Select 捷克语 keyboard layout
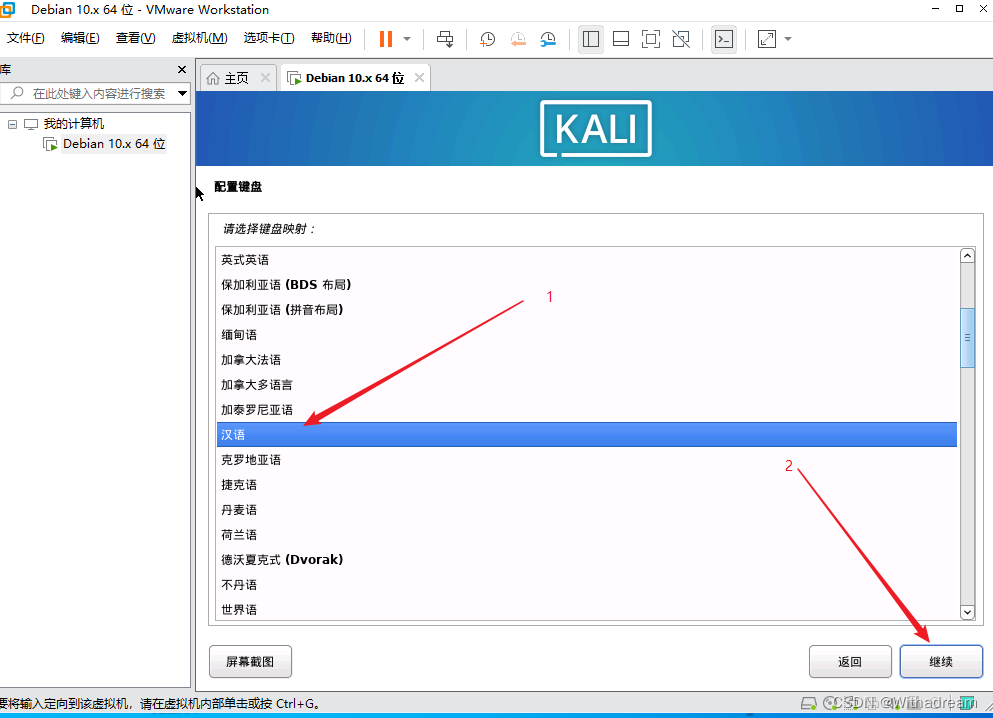The width and height of the screenshot is (993, 718). (x=586, y=485)
